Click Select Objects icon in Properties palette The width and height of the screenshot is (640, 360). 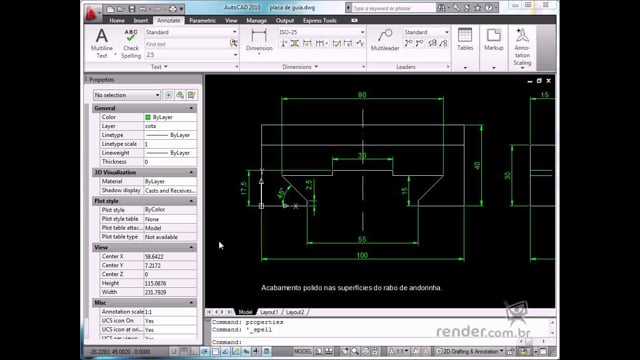tap(180, 95)
